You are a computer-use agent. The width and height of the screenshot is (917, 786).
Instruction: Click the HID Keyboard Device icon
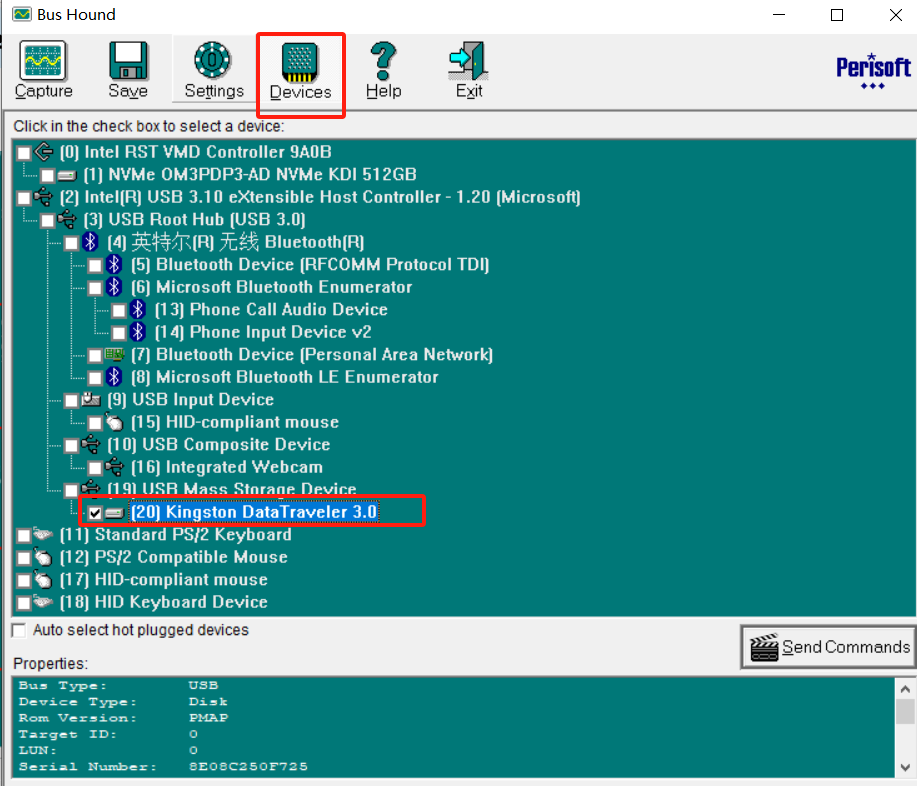pyautogui.click(x=43, y=601)
